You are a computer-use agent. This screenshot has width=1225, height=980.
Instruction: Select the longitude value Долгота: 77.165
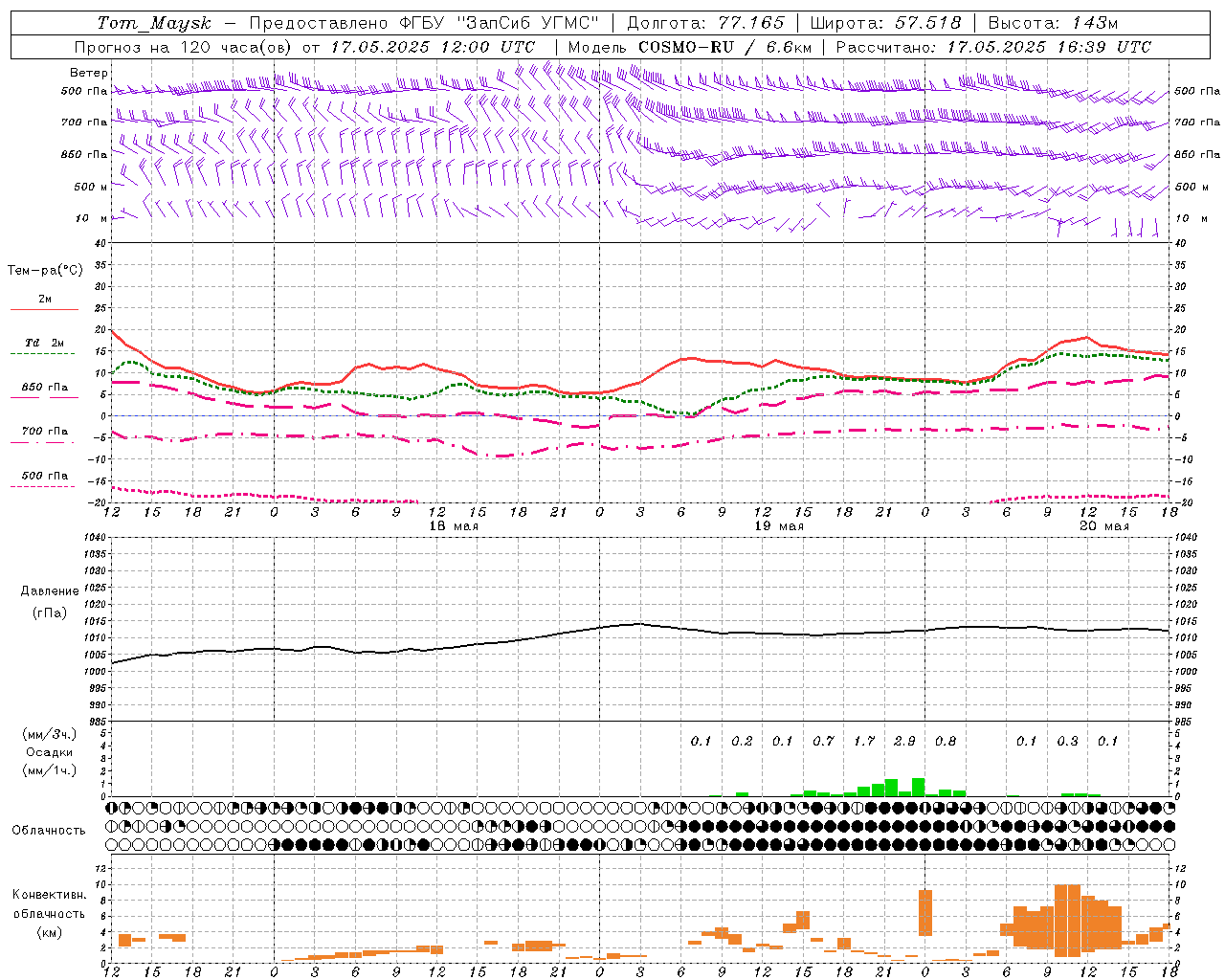point(705,23)
